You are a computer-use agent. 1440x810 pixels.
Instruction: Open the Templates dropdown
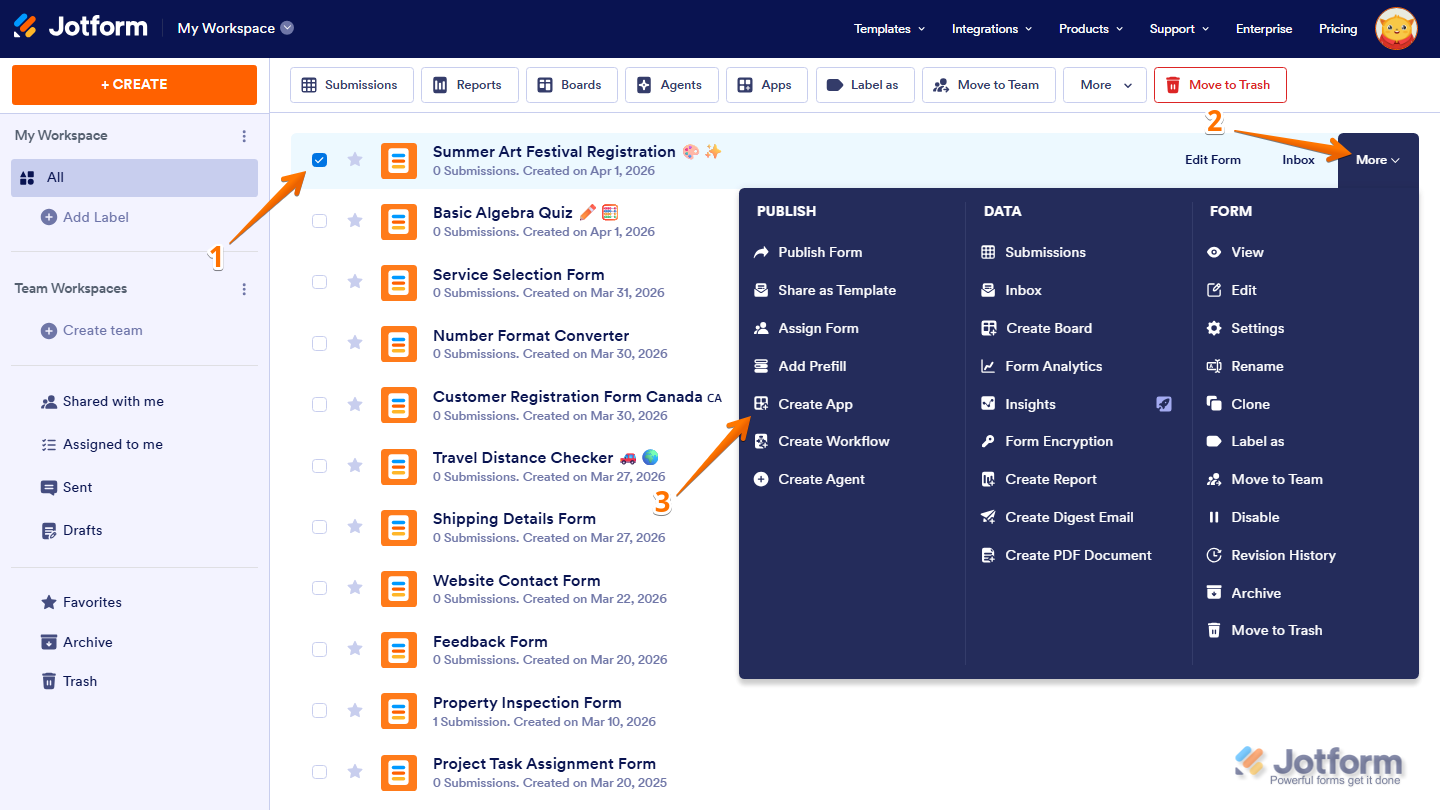888,29
